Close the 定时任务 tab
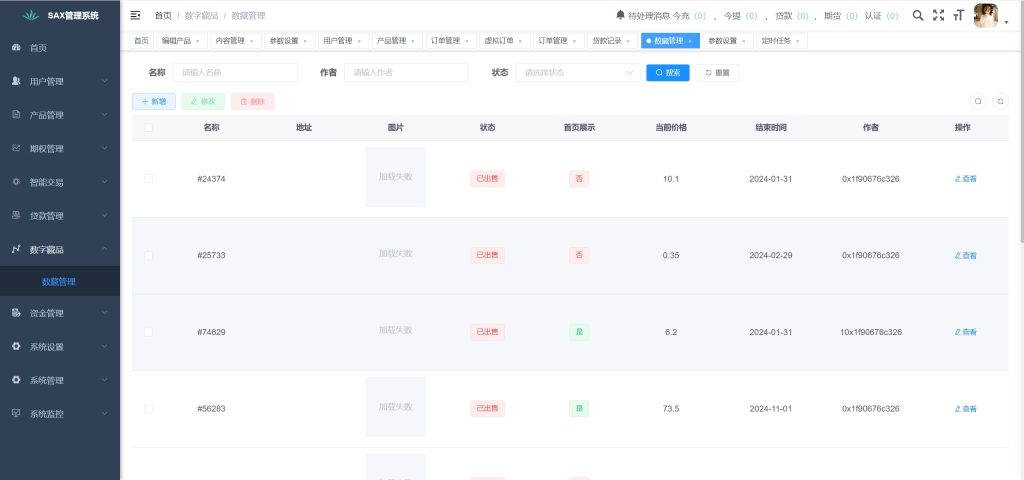Screen dimensions: 1024x480 (797, 41)
